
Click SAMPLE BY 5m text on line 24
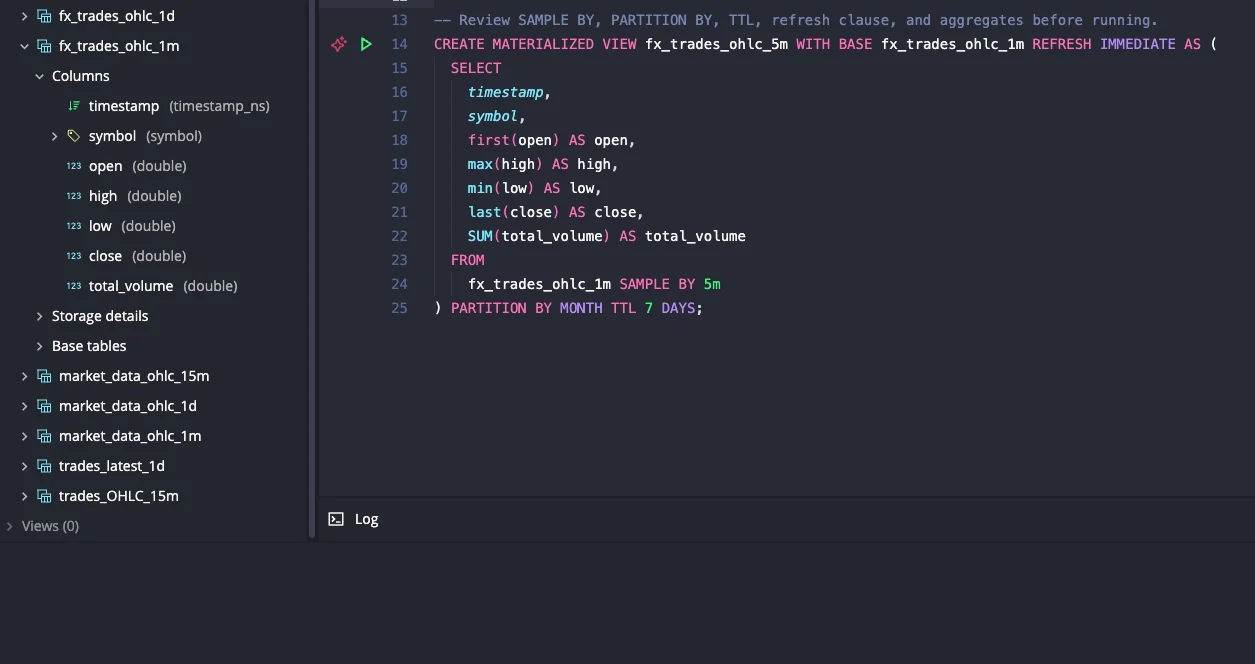coord(670,284)
